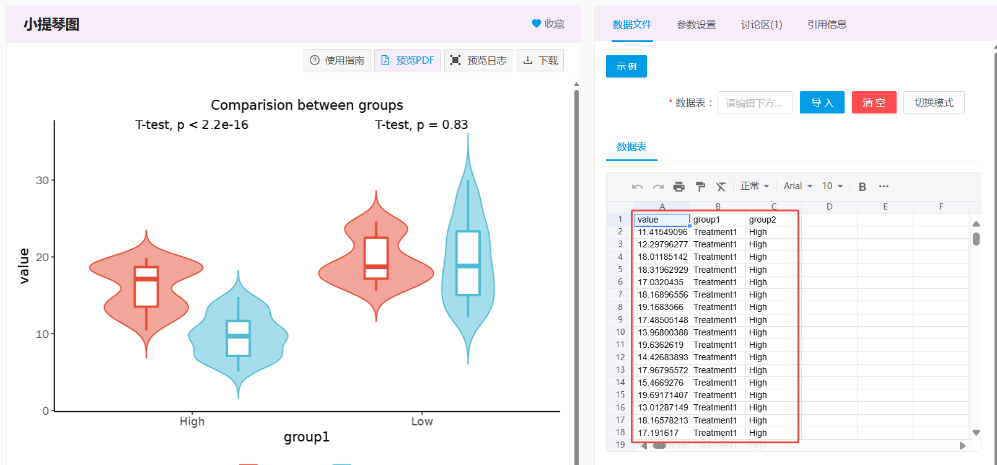997x465 pixels.
Task: Switch to the 参数设置 tab
Action: pyautogui.click(x=696, y=25)
